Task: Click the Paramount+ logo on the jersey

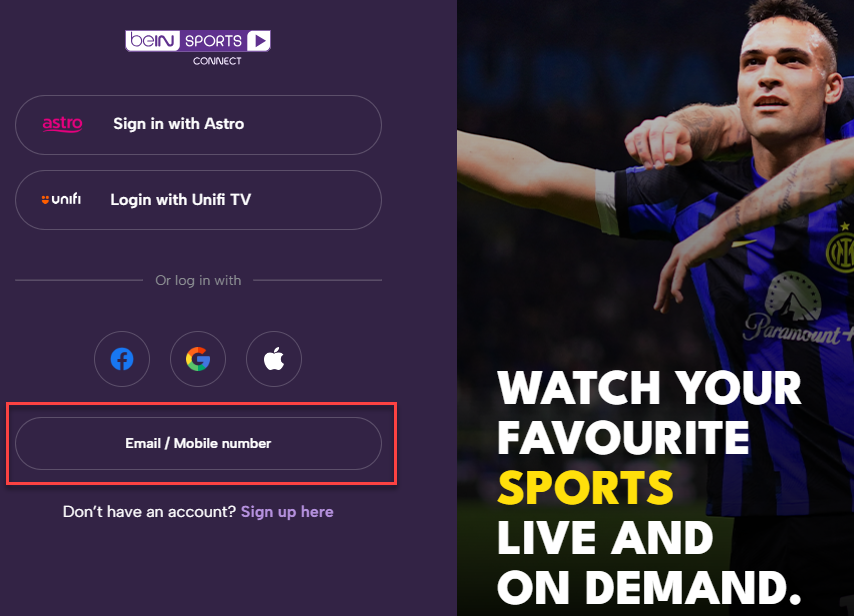Action: [x=797, y=309]
